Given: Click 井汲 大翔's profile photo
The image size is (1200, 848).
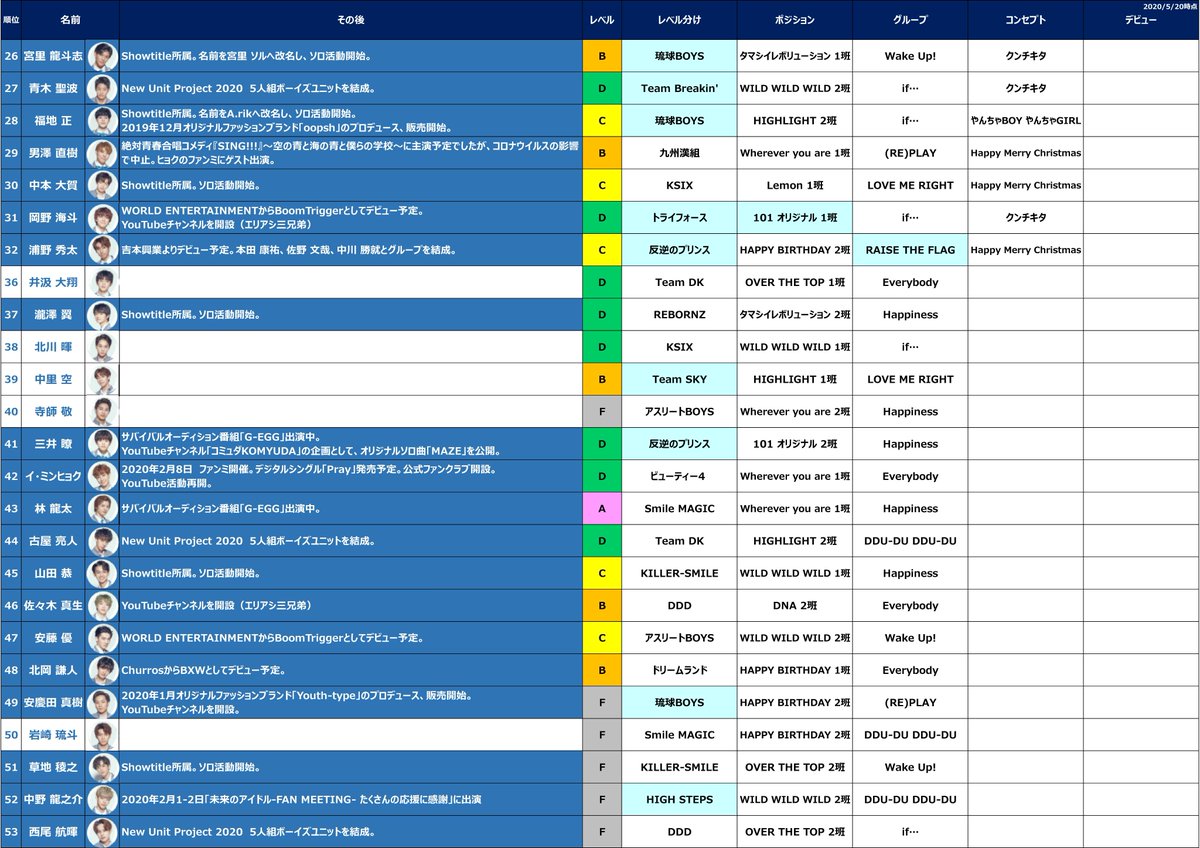Looking at the screenshot, I should (x=102, y=282).
